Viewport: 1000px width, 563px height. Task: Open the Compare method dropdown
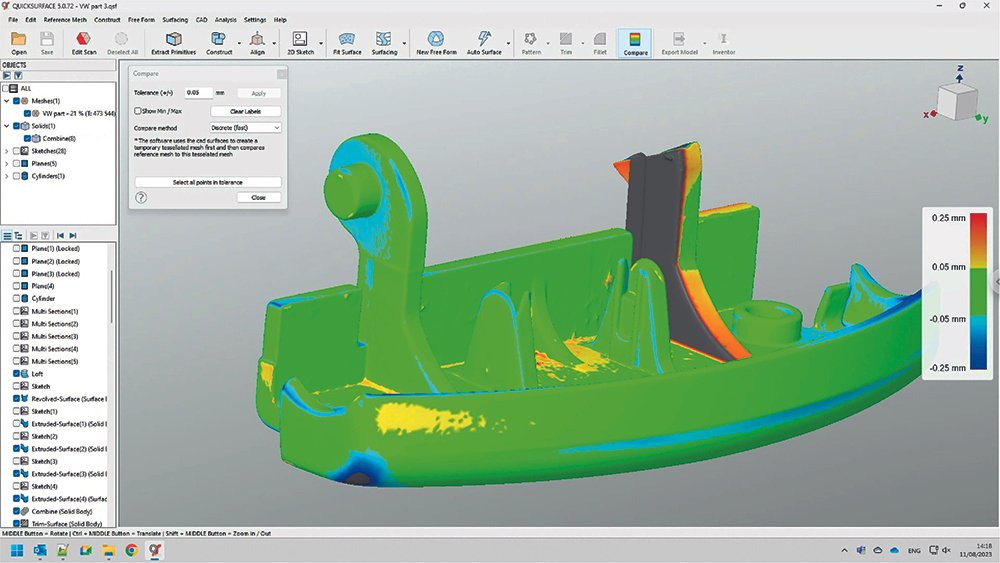246,128
